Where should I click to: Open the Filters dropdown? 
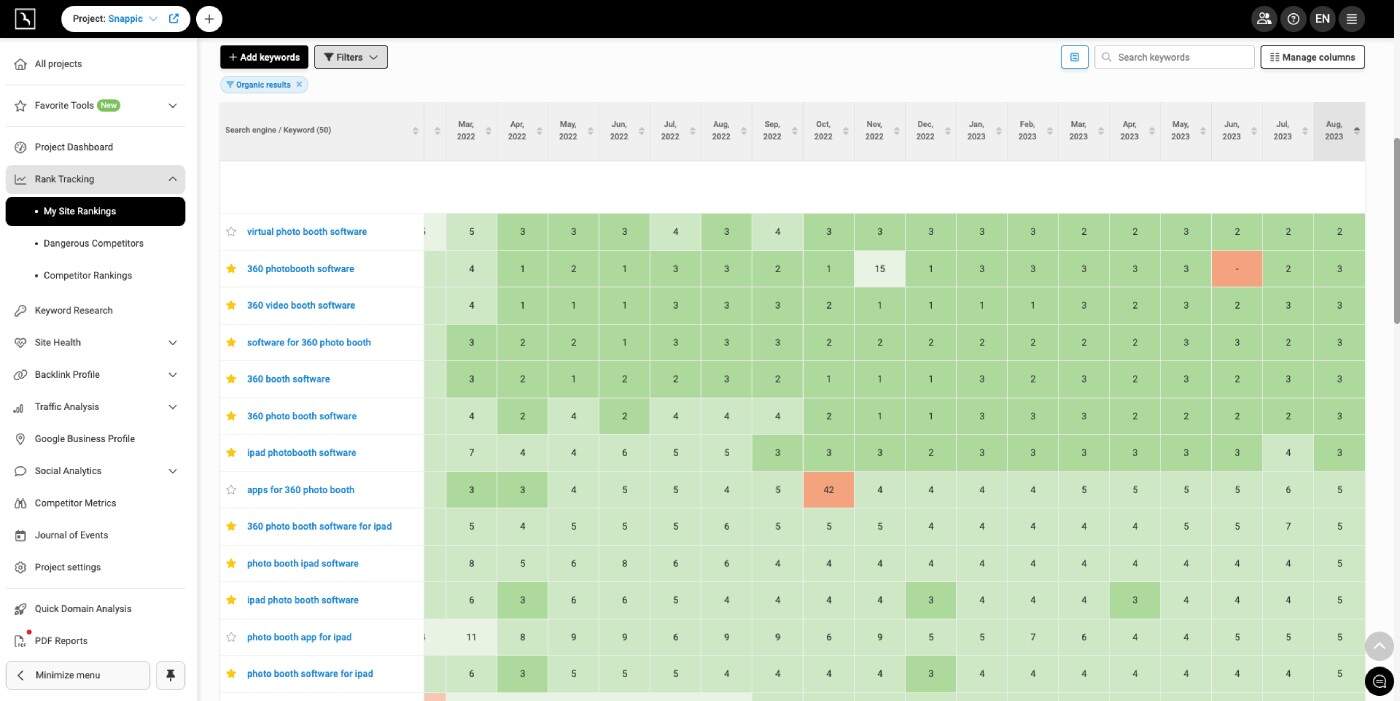click(x=350, y=57)
